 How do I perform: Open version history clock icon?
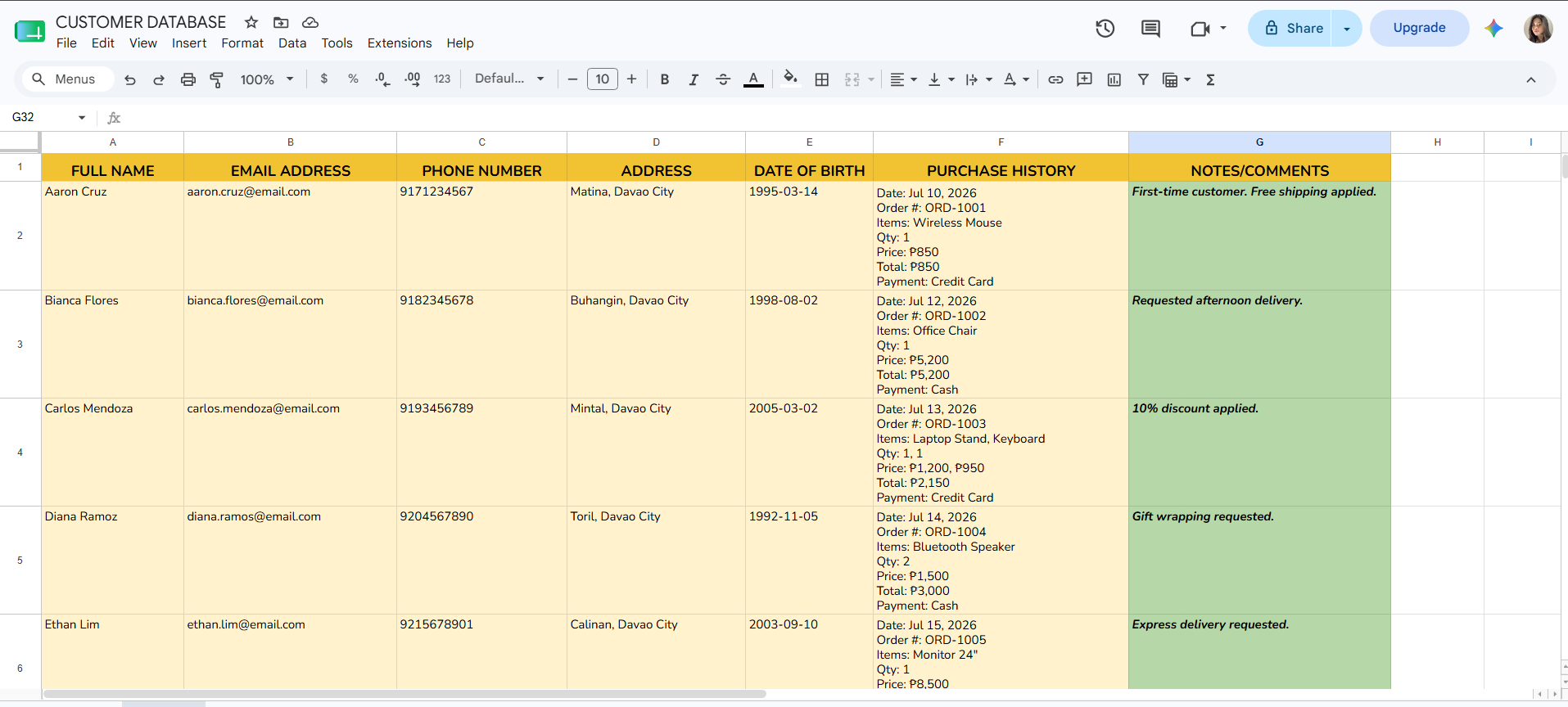click(1105, 29)
